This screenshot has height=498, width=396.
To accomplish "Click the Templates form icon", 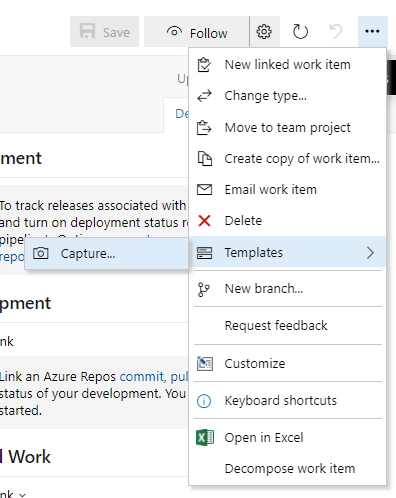I will [x=204, y=253].
